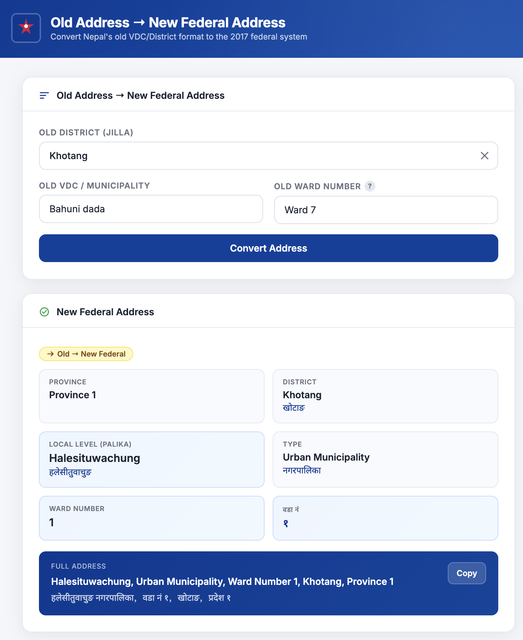This screenshot has width=523, height=640.
Task: Click the Old District input showing Khotang
Action: pos(268,156)
